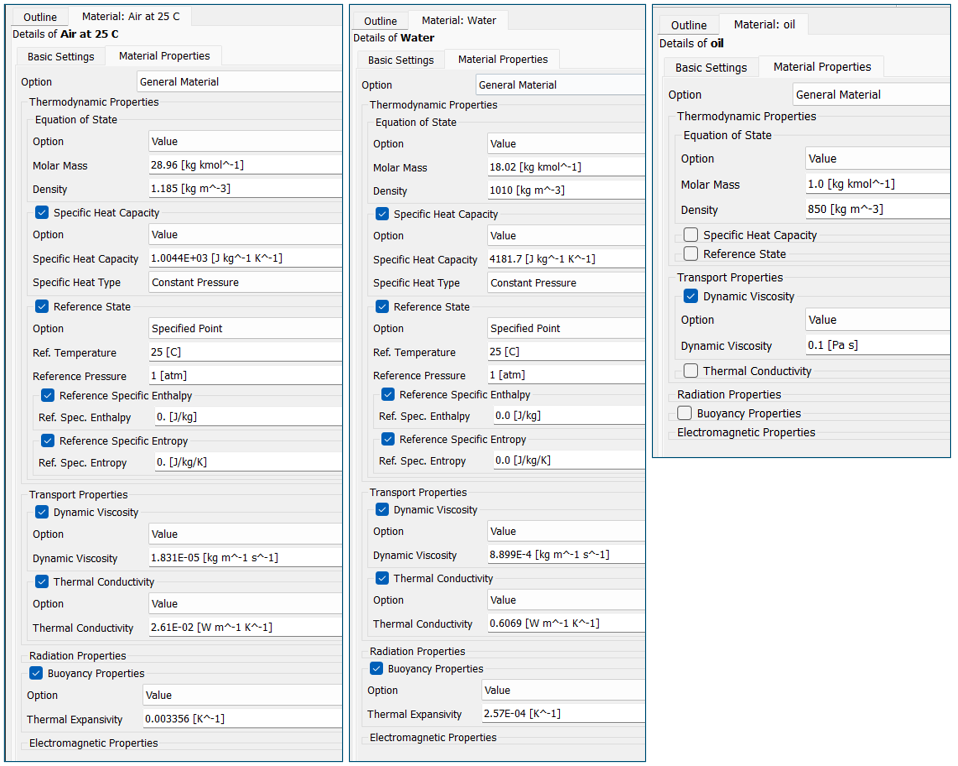Viewport: 958px width, 766px height.
Task: Select Basic Settings tab in Water panel
Action: coord(400,60)
